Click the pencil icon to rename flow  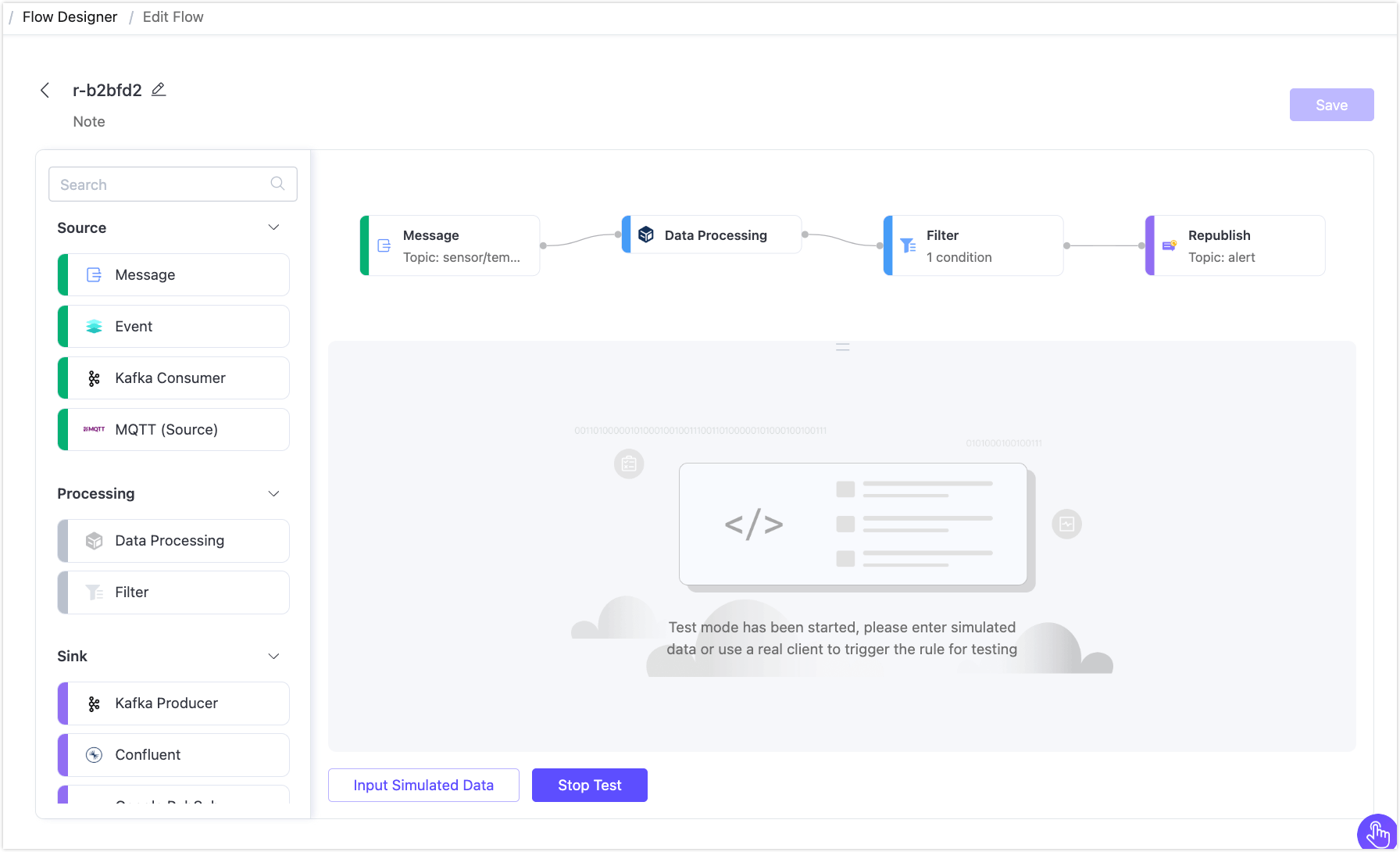point(159,90)
